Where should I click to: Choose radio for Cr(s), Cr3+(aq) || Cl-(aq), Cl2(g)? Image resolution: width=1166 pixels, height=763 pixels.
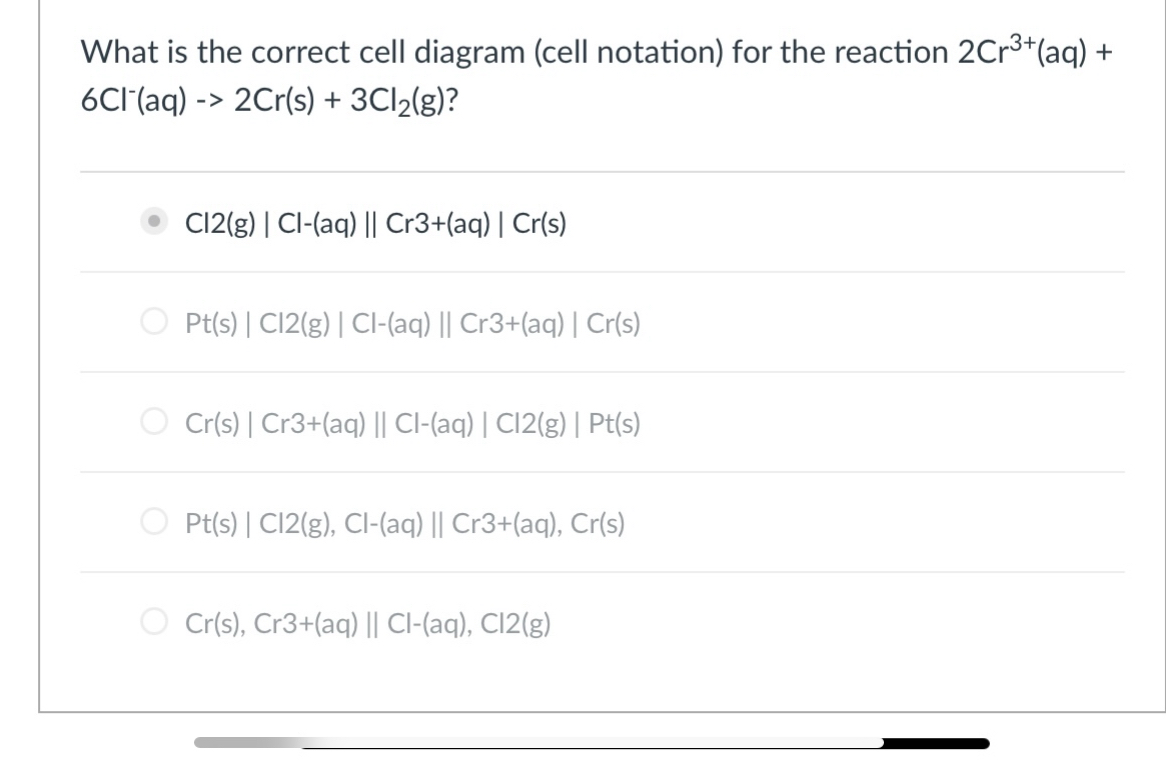pyautogui.click(x=154, y=621)
